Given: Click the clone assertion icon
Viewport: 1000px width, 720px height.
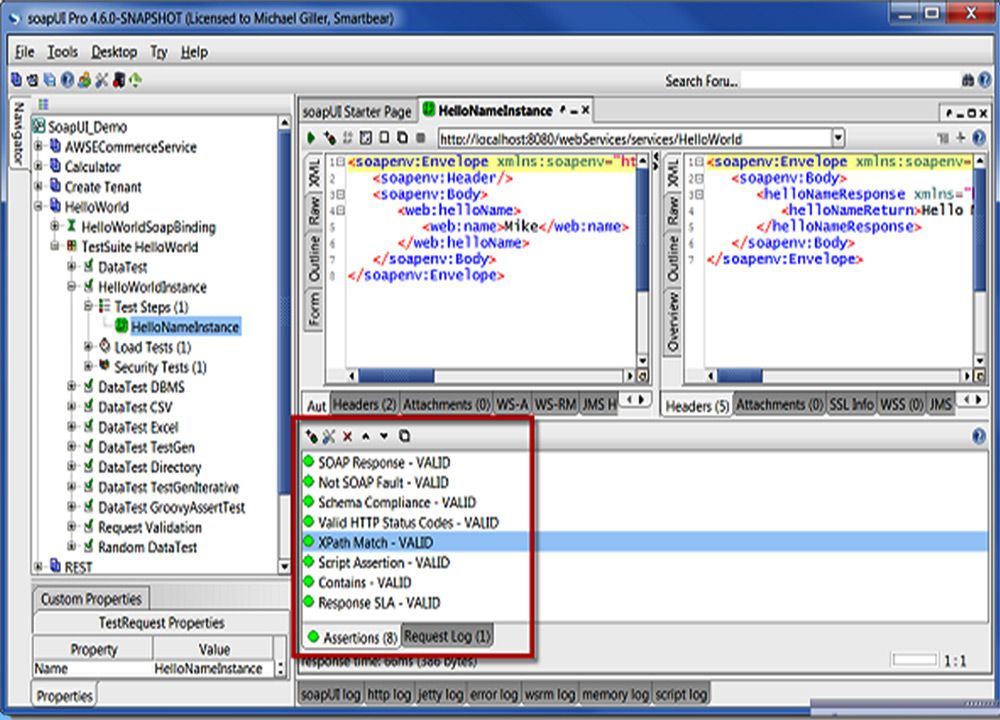Looking at the screenshot, I should (x=404, y=436).
